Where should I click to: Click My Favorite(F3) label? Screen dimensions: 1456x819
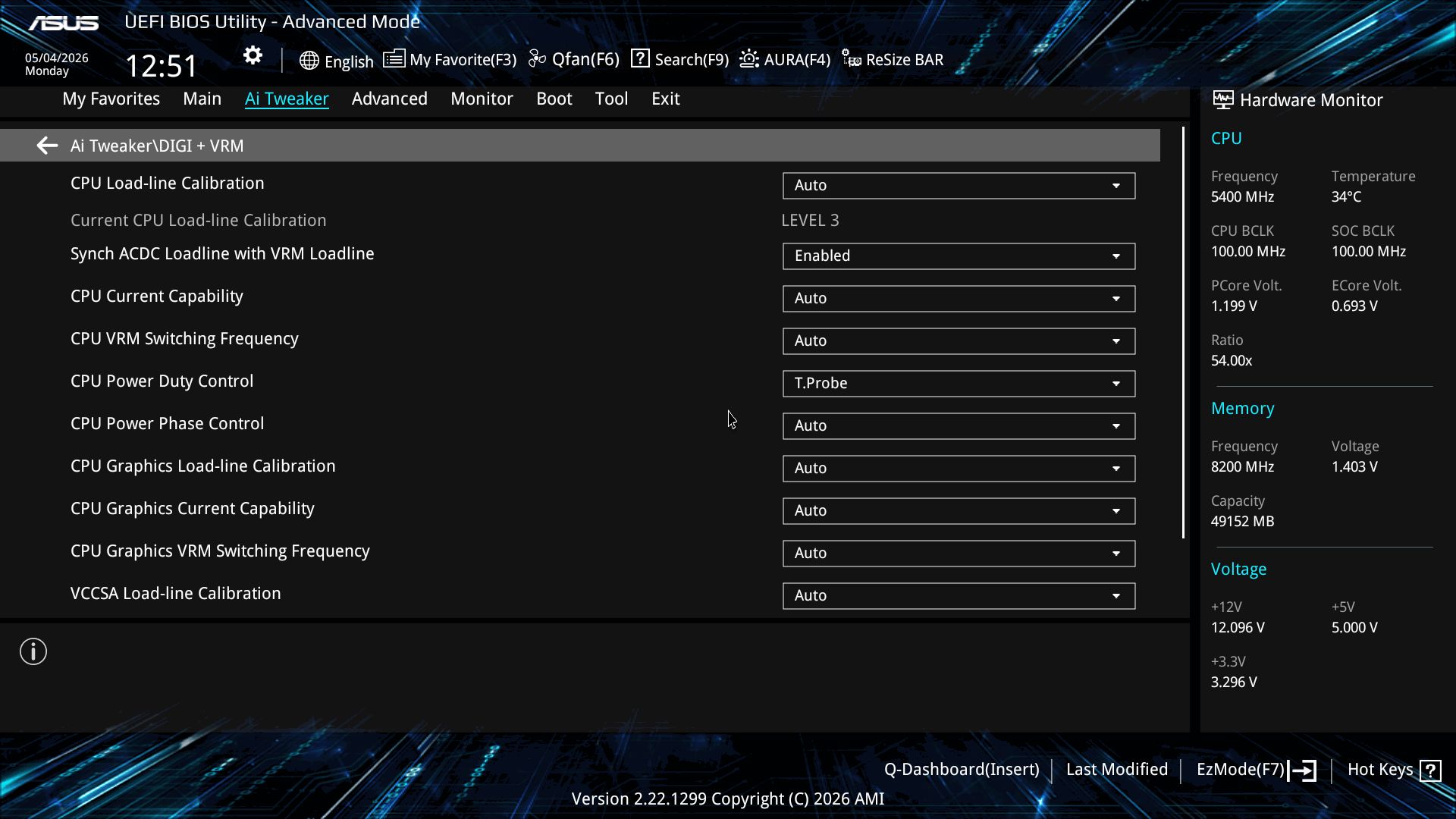[x=463, y=60]
